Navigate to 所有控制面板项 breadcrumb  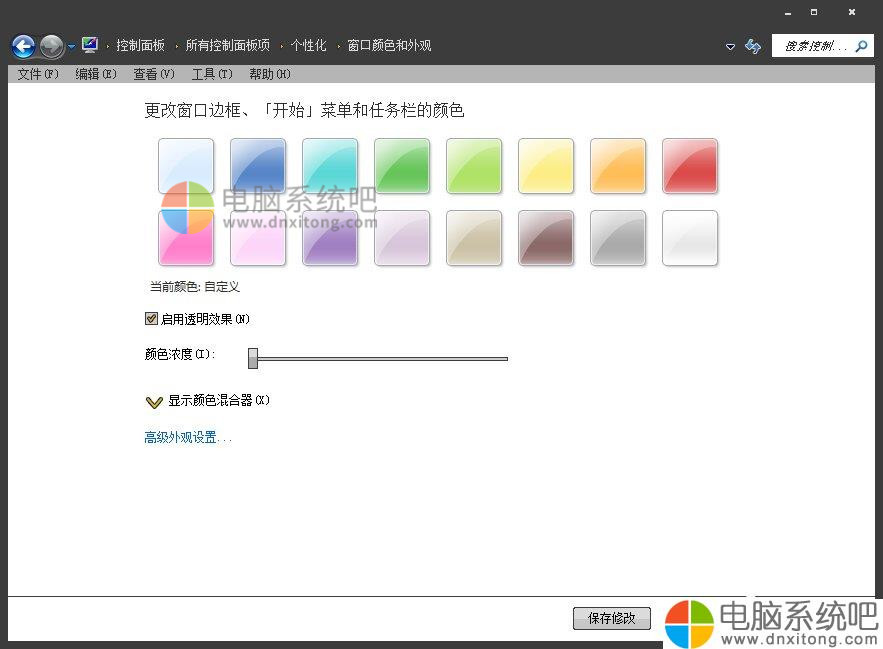[228, 45]
